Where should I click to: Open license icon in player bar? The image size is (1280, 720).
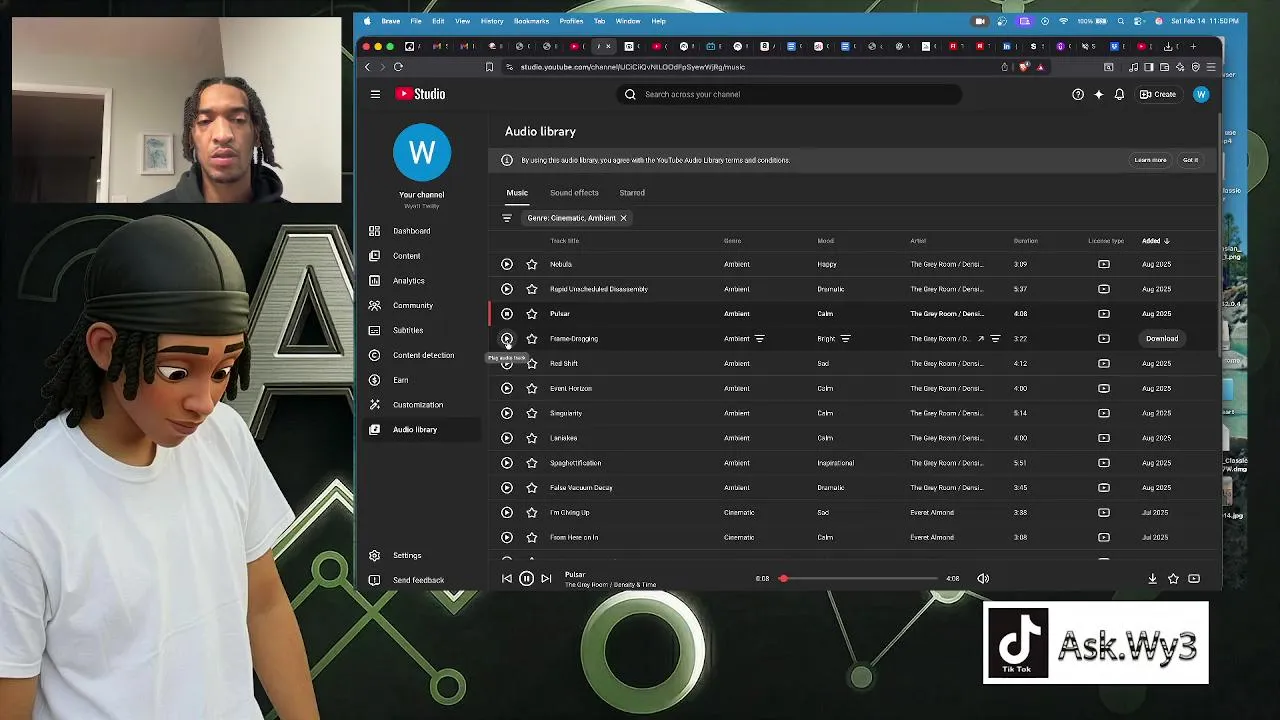1194,578
